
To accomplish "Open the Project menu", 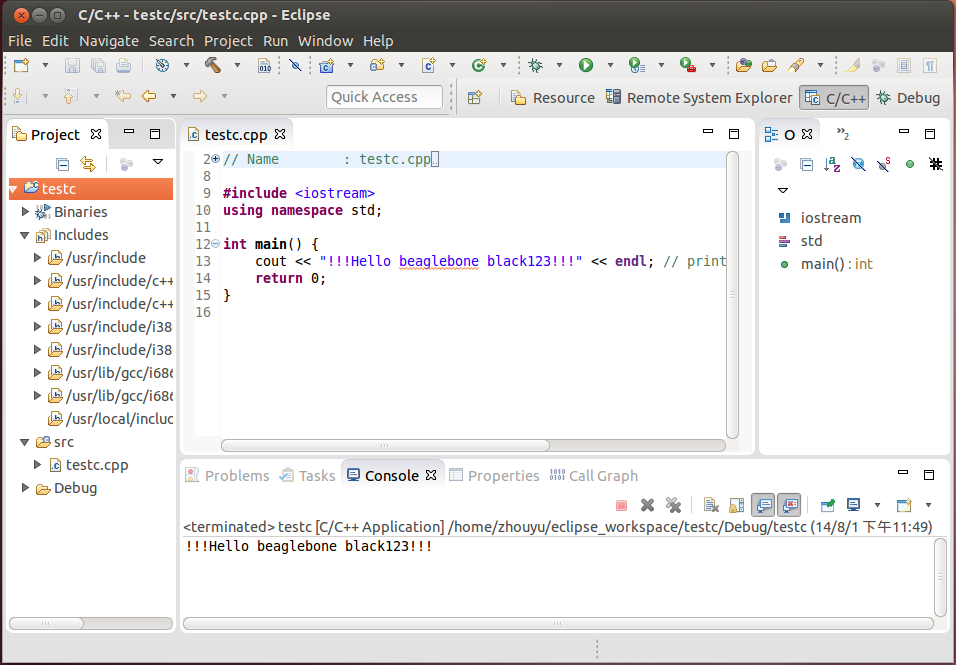I will (228, 41).
